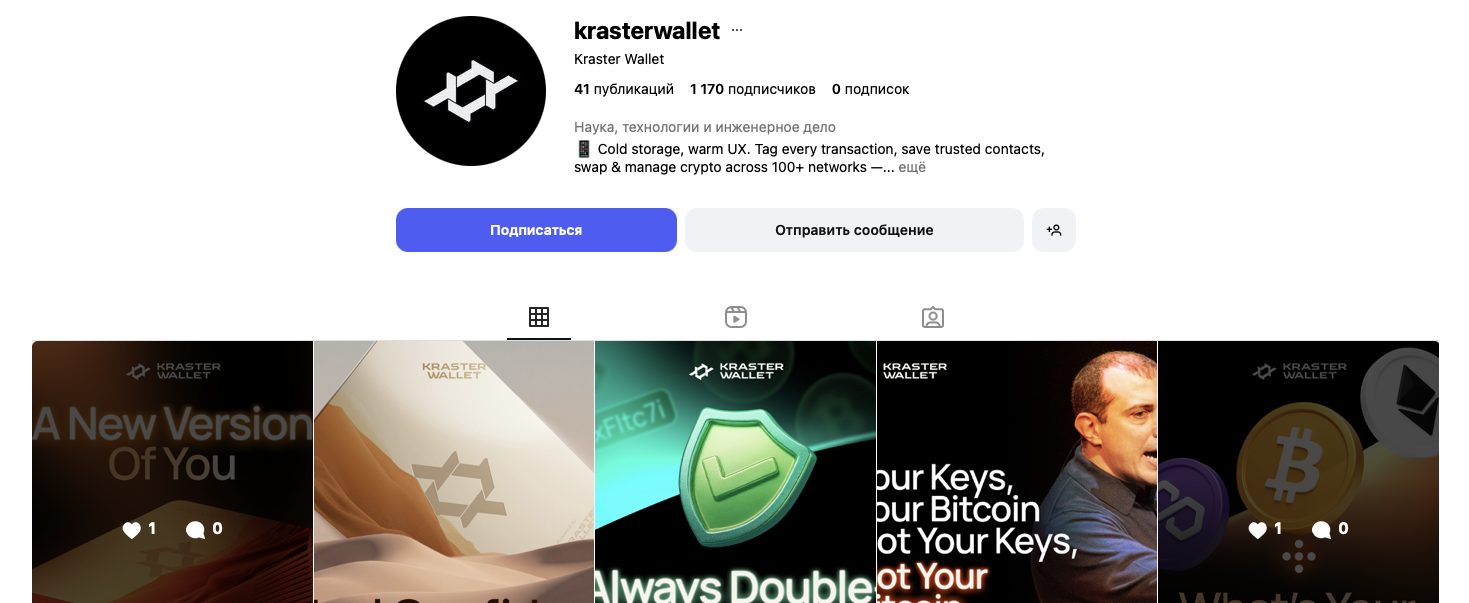Screen dimensions: 1469x603
Task: Expand the bio by clicking ещё
Action: (x=912, y=168)
